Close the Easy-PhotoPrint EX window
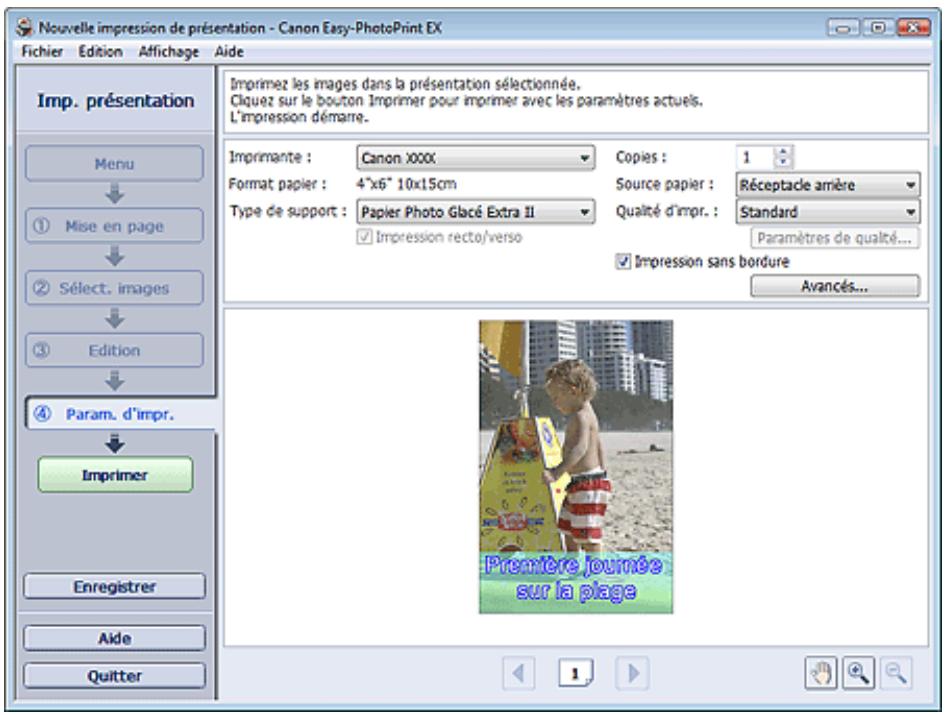The image size is (945, 715). (913, 27)
